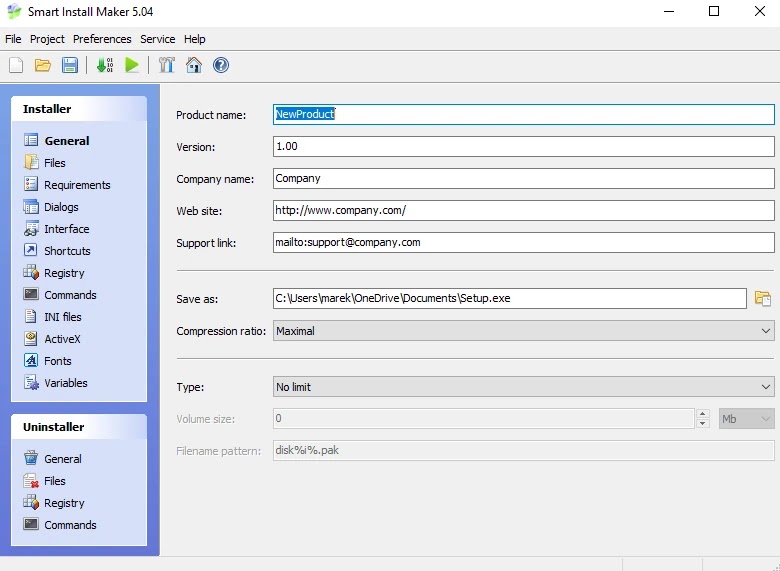Click the ActiveX sidebar icon

click(x=31, y=338)
